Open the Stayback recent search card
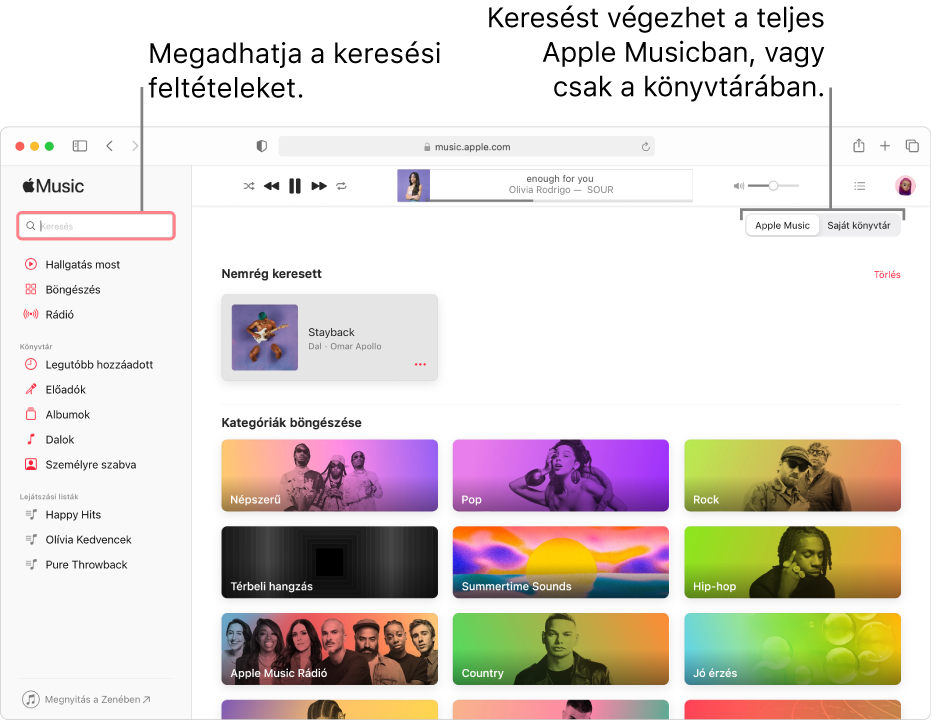Screen dimensions: 931x721 [x=330, y=337]
